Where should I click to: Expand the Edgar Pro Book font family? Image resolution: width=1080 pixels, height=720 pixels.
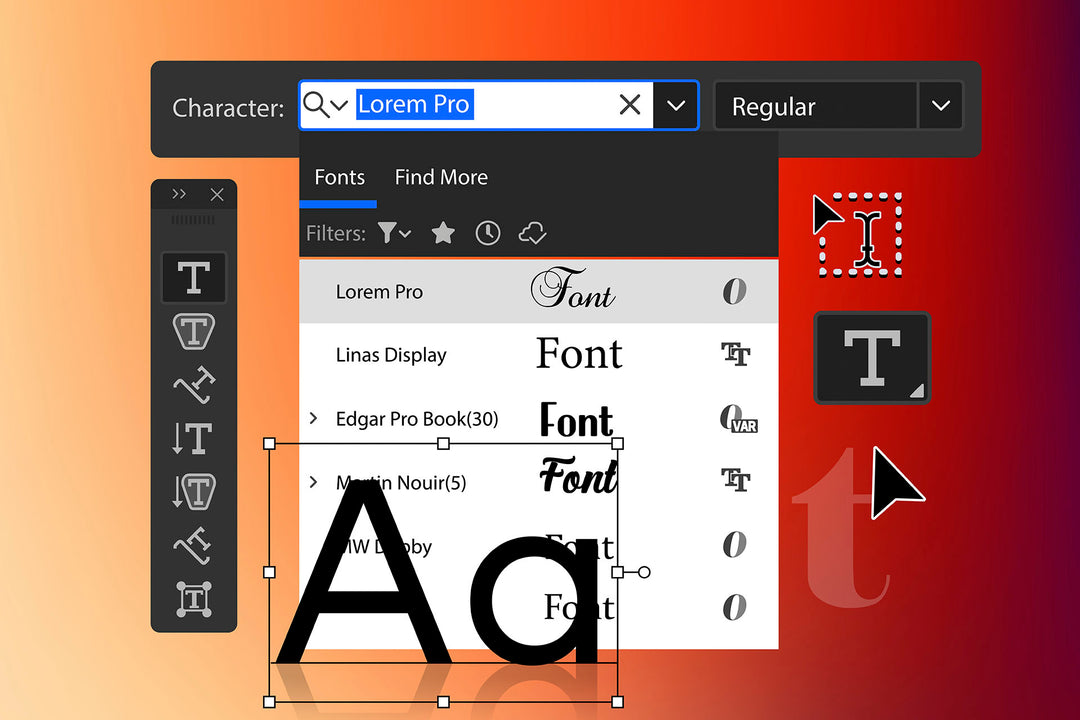[x=314, y=418]
